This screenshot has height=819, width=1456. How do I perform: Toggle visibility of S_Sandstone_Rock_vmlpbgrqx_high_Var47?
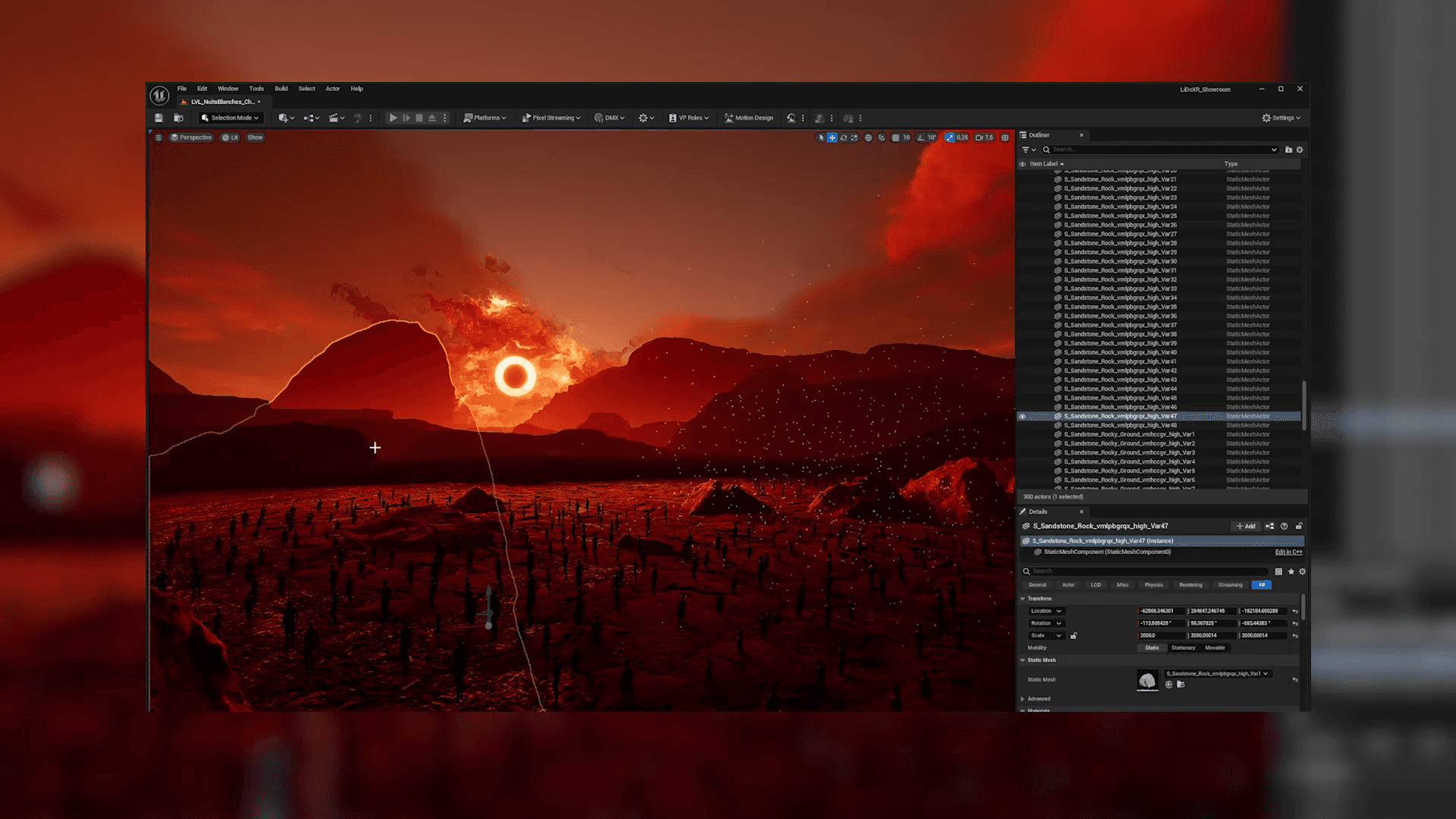[1022, 416]
